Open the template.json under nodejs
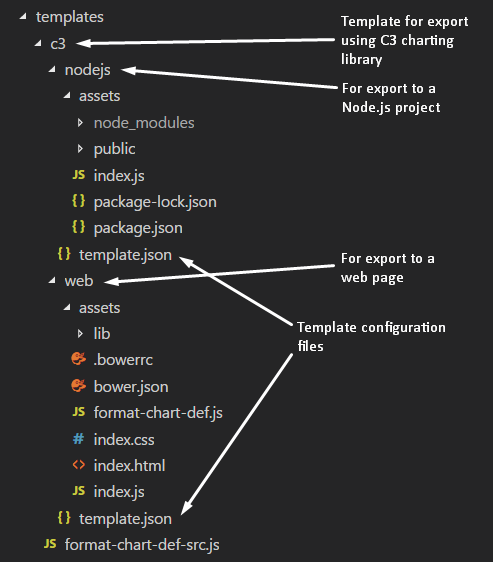Screen dimensions: 493x562 [125, 255]
